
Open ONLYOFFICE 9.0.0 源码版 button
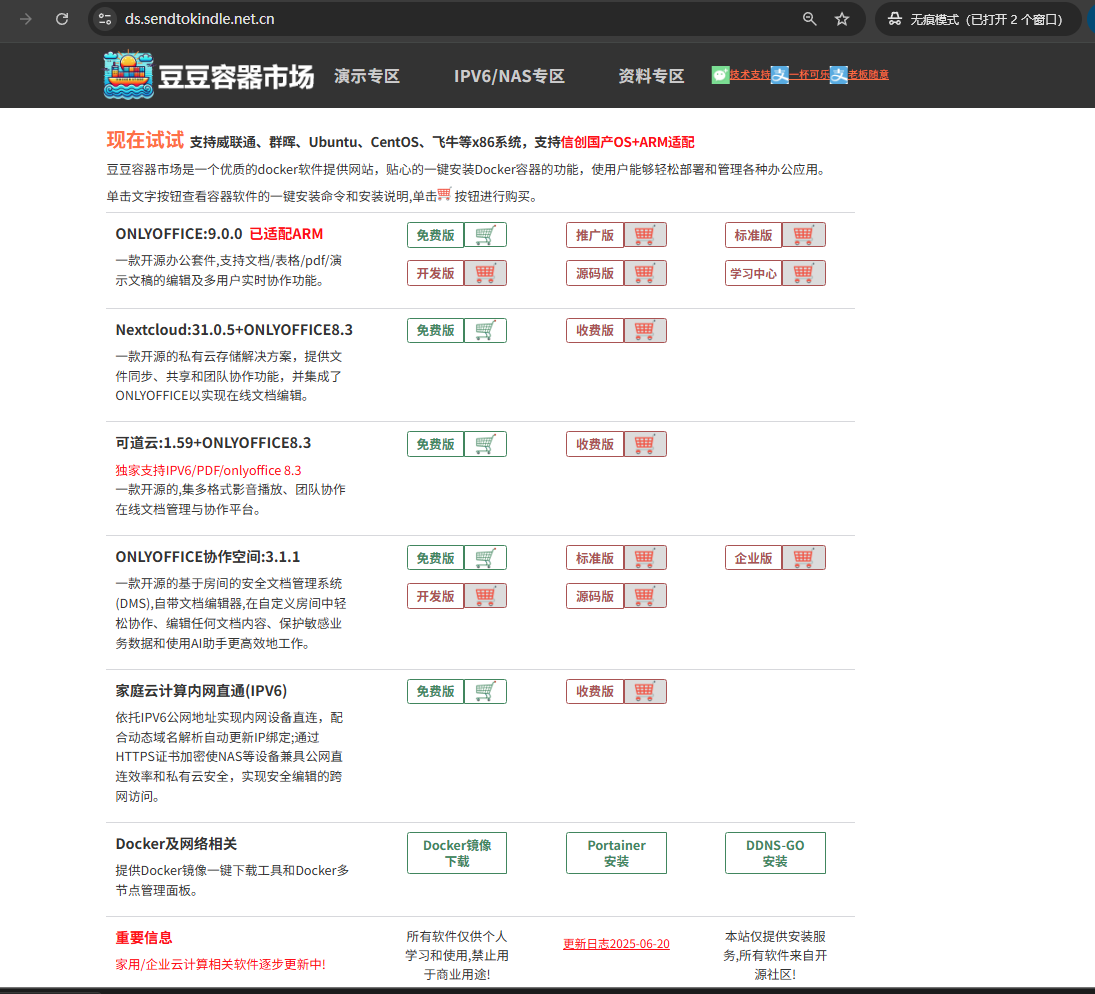(595, 273)
